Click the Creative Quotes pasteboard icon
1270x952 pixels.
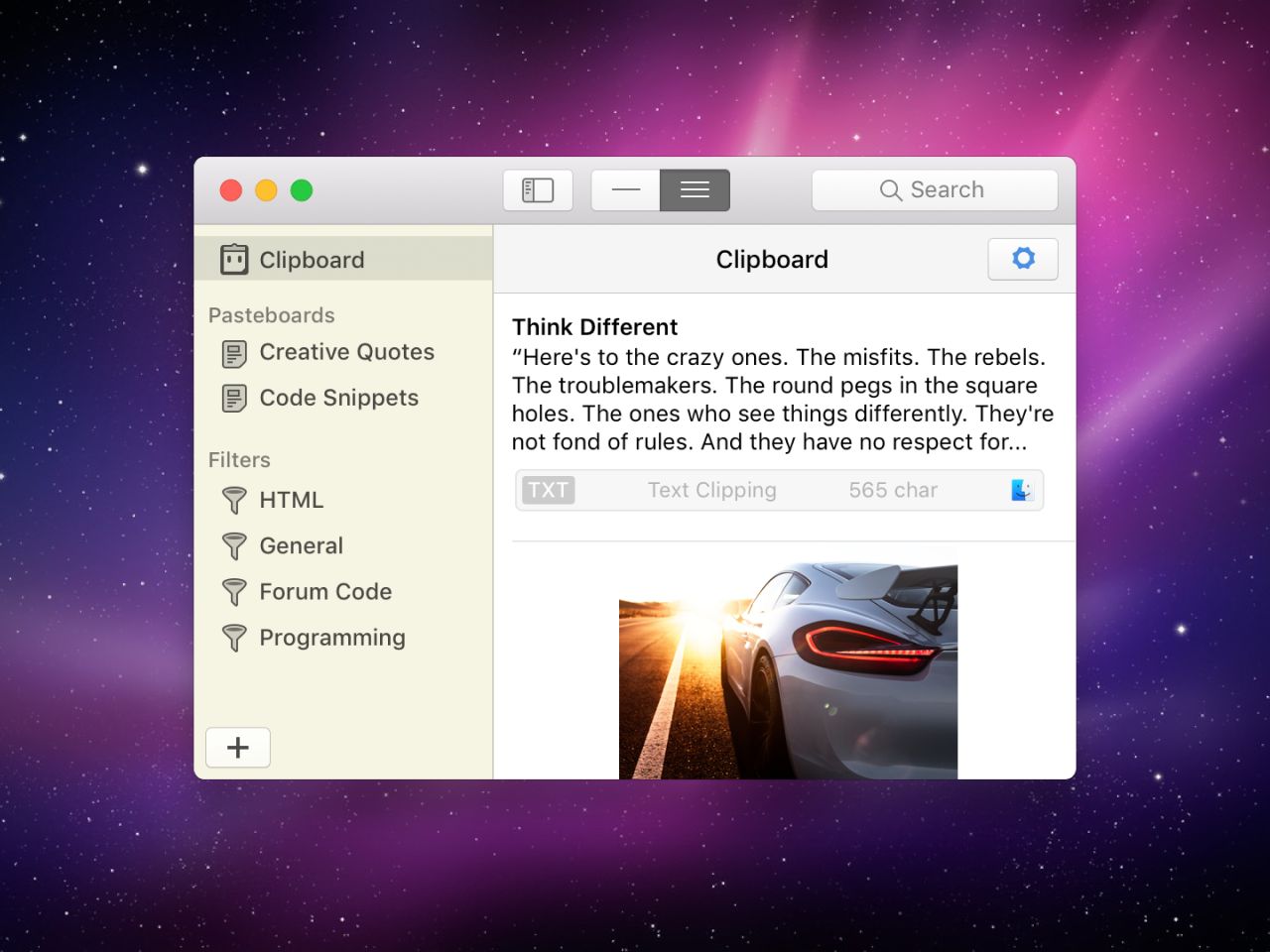pos(234,353)
